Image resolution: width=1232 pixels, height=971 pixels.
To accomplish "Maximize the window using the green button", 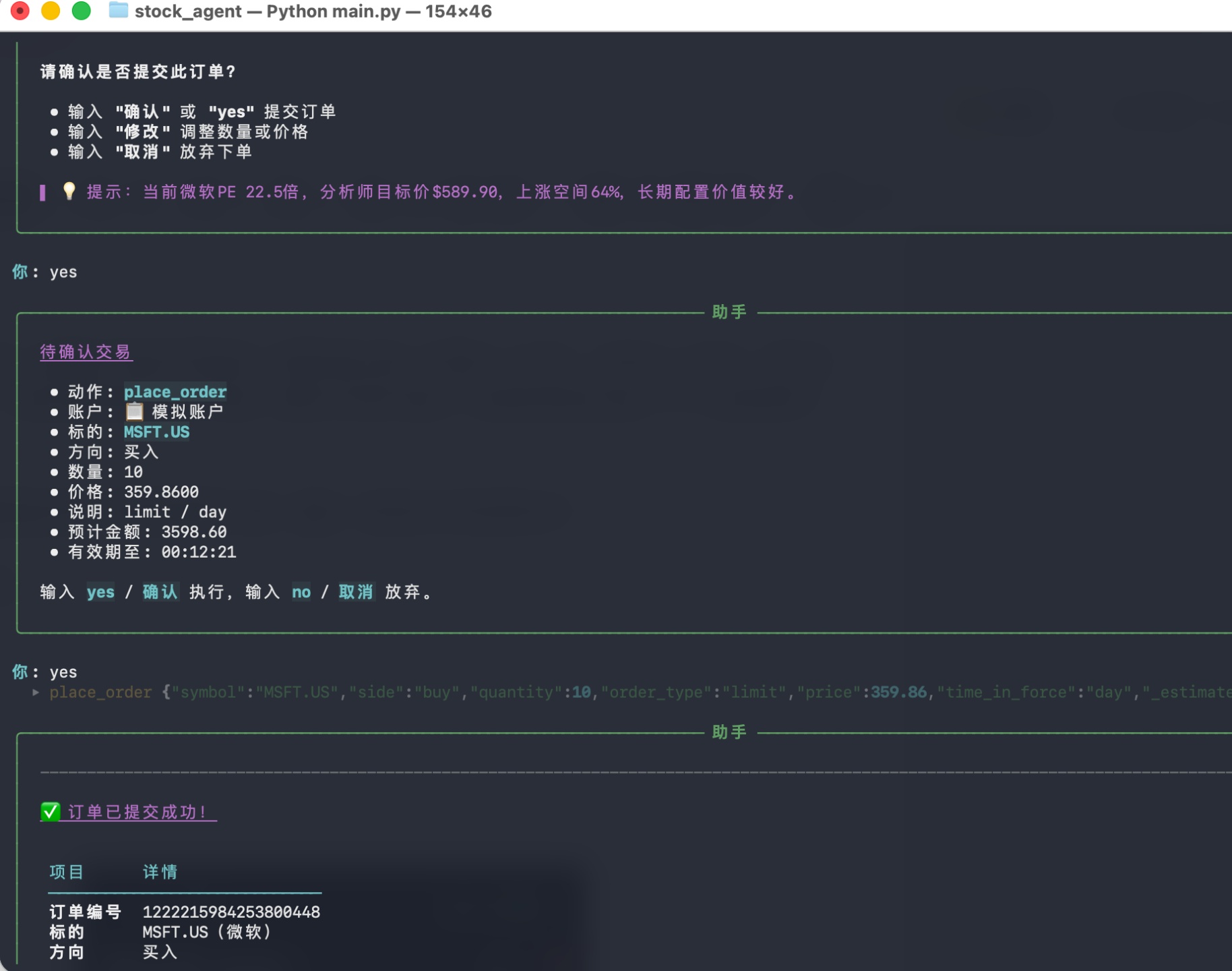I will (x=82, y=11).
